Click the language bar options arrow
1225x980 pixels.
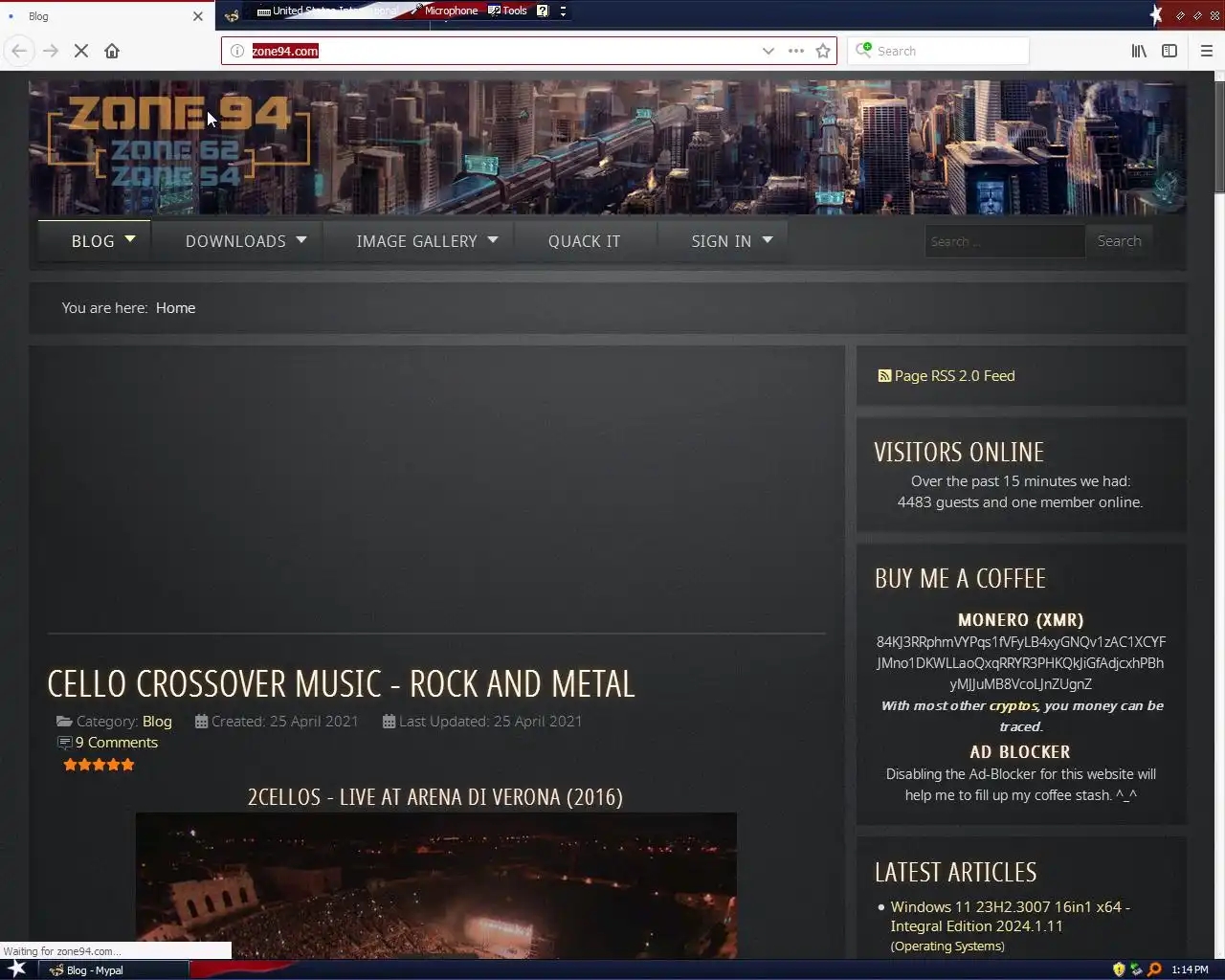[x=563, y=11]
